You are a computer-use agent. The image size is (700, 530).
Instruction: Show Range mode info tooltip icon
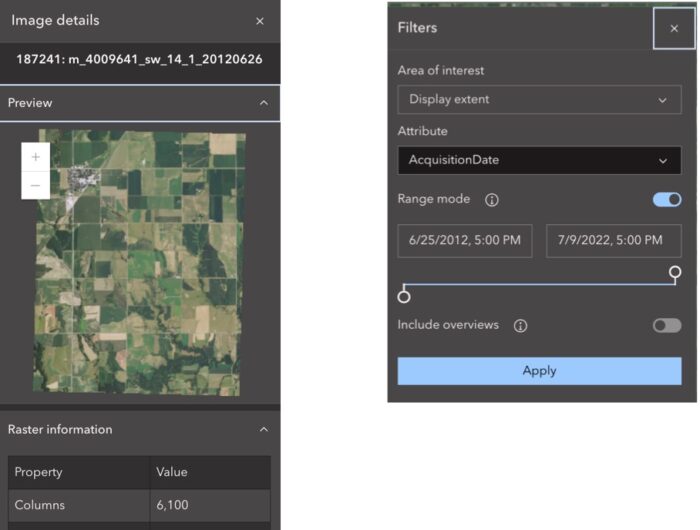pyautogui.click(x=492, y=200)
